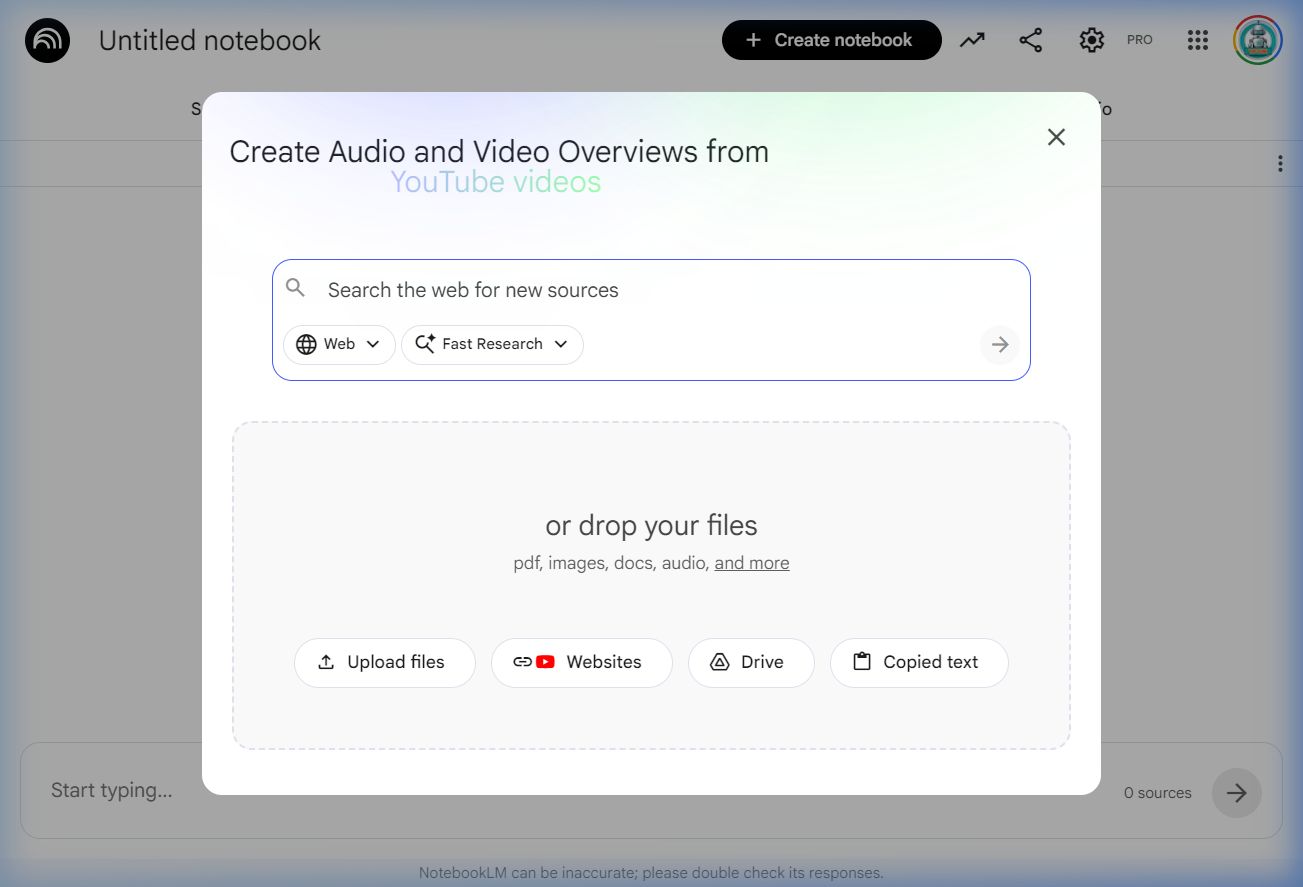The width and height of the screenshot is (1303, 887).
Task: Click the Create notebook button
Action: coord(831,40)
